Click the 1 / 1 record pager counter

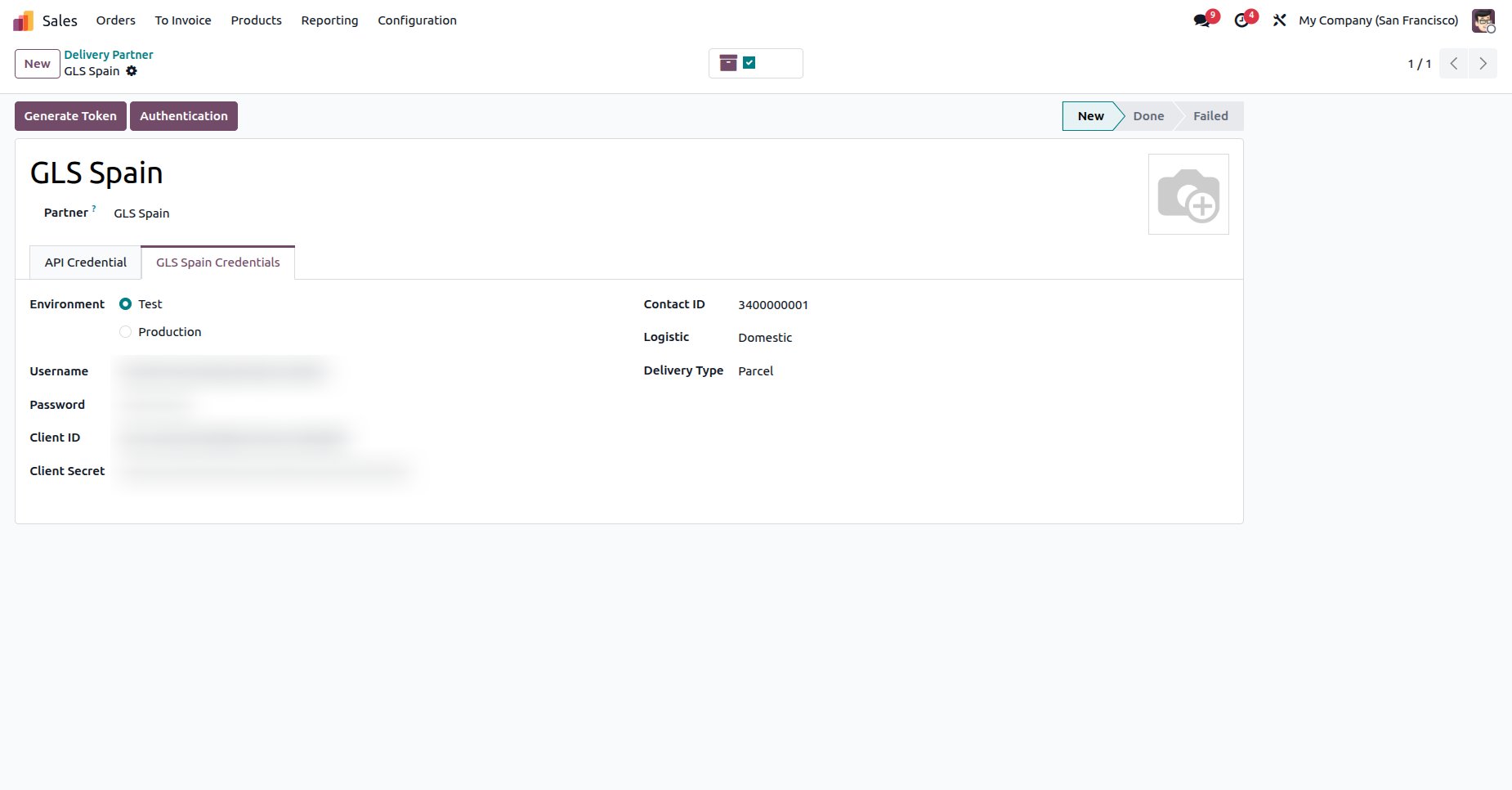(x=1419, y=64)
